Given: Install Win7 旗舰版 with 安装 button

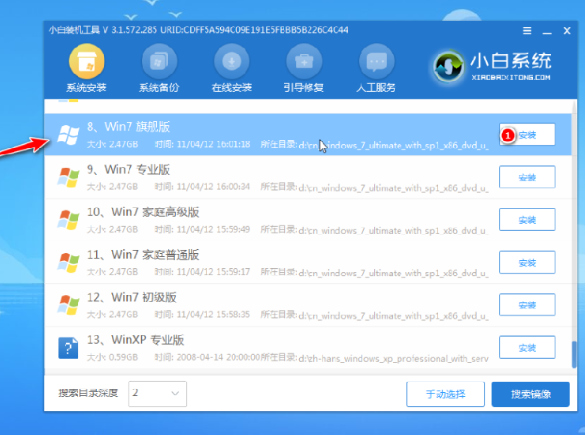Looking at the screenshot, I should pyautogui.click(x=527, y=135).
